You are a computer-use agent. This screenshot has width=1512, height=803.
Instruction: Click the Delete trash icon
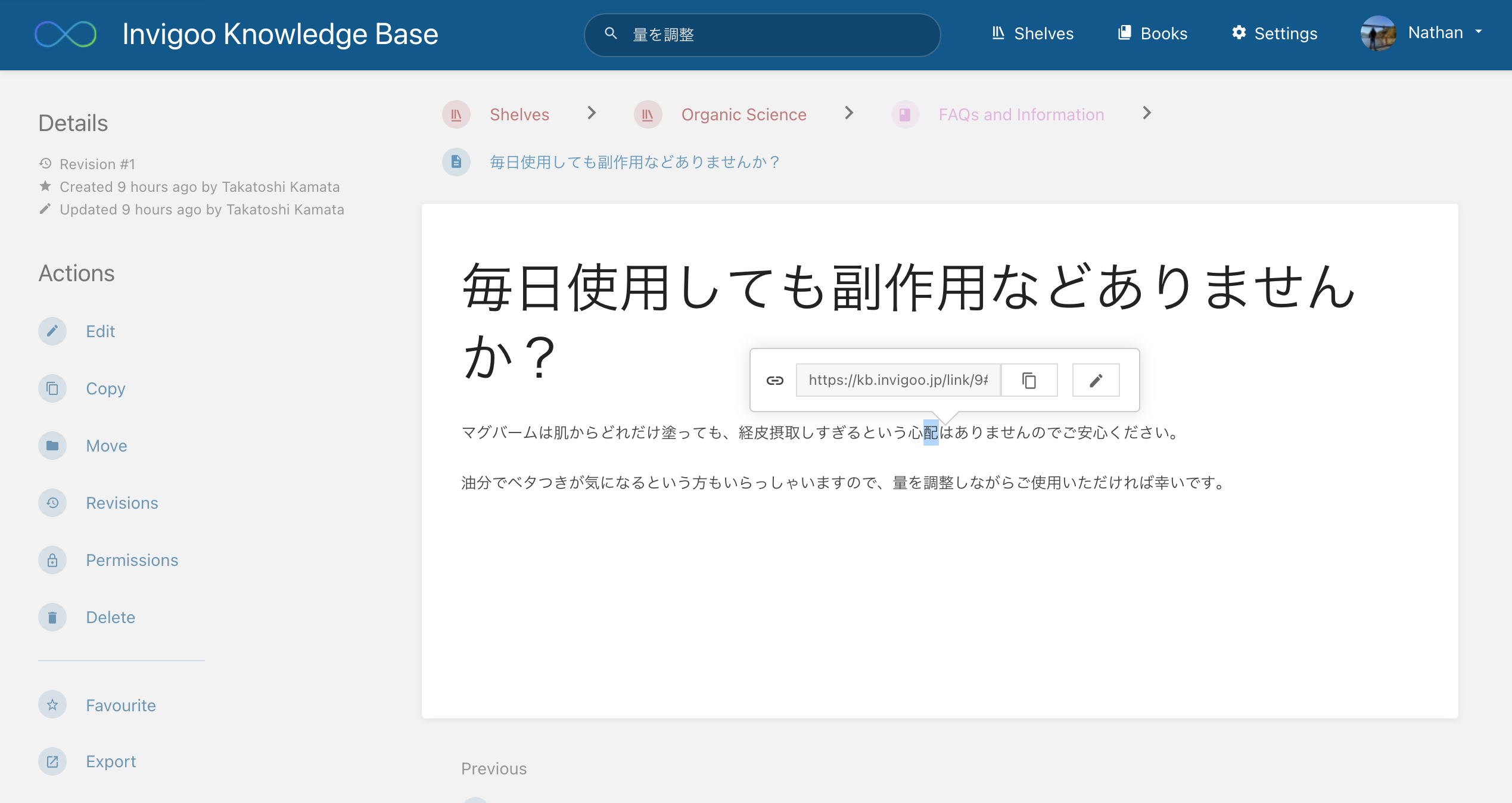click(x=52, y=617)
